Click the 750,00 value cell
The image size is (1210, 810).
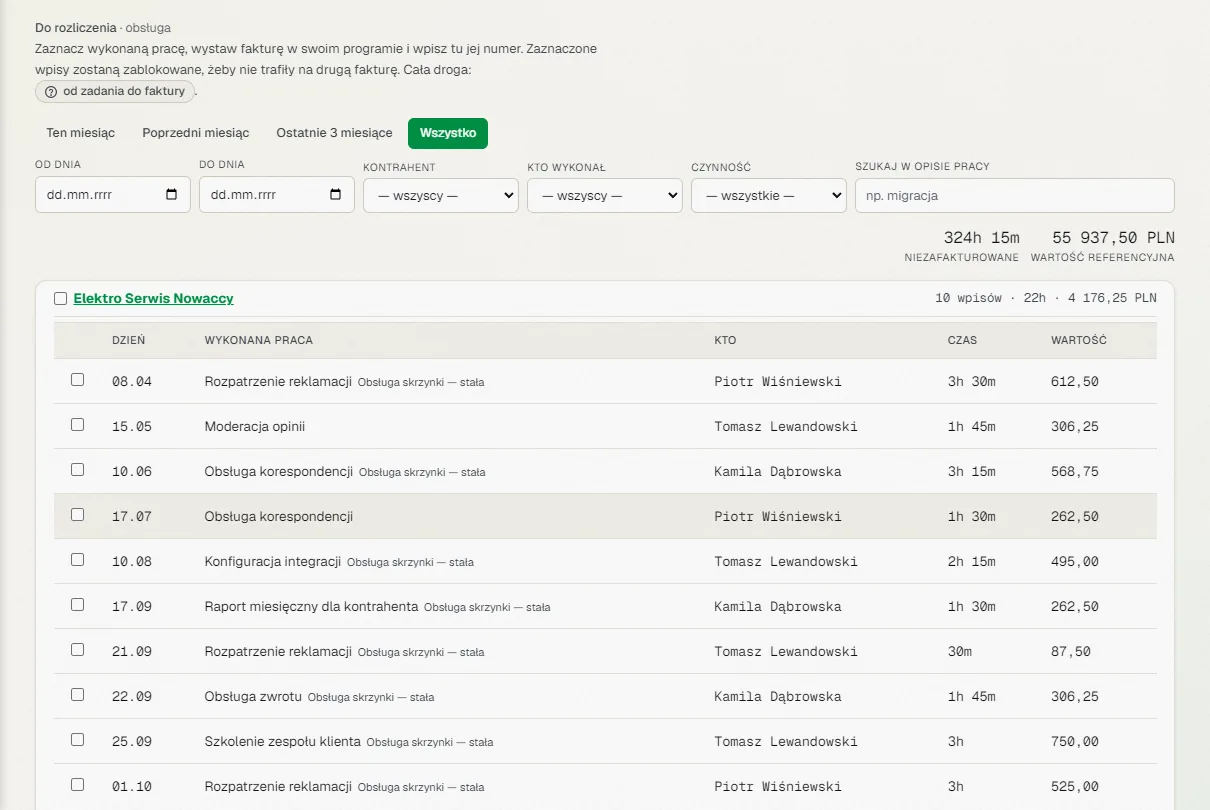click(x=1075, y=742)
